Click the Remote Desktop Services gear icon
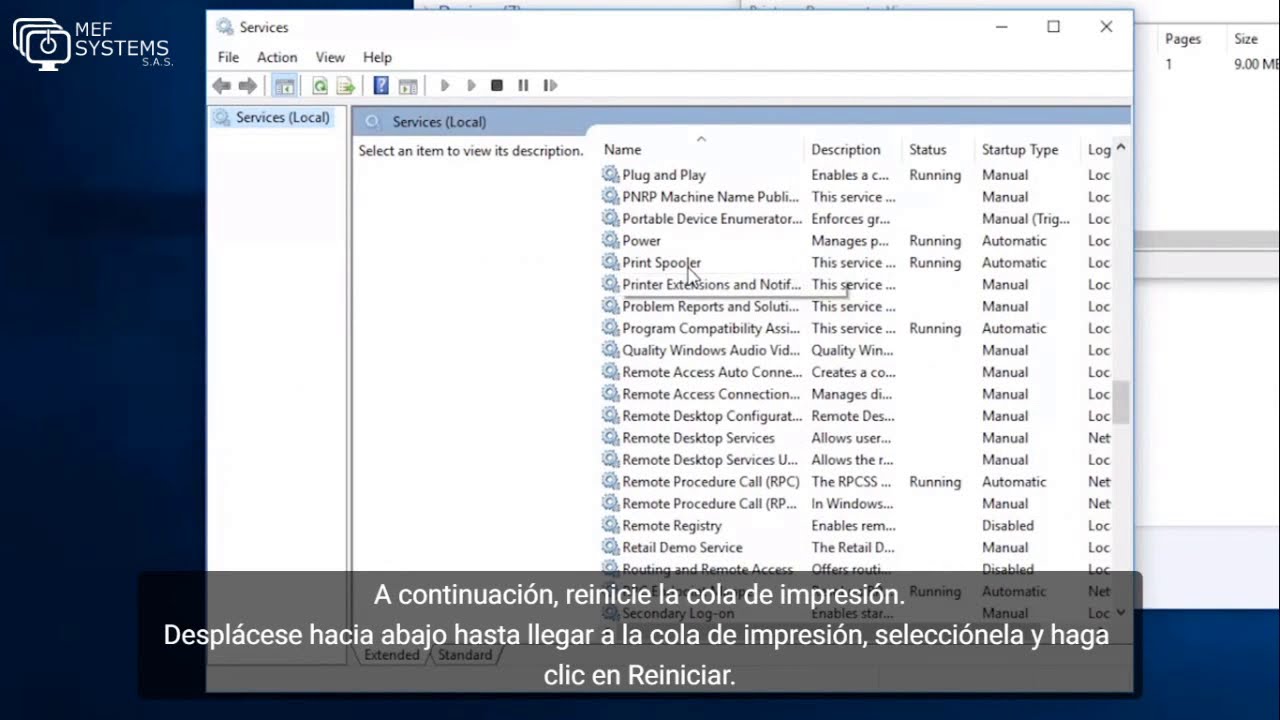 [x=610, y=437]
